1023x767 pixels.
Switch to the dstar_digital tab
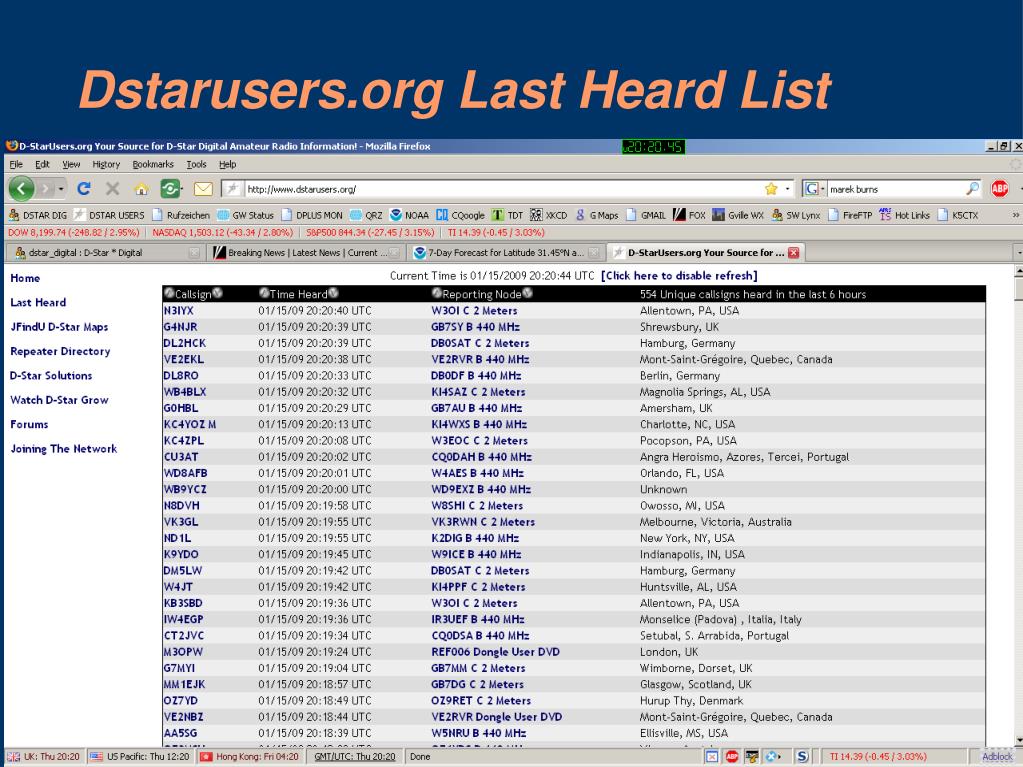[x=106, y=252]
